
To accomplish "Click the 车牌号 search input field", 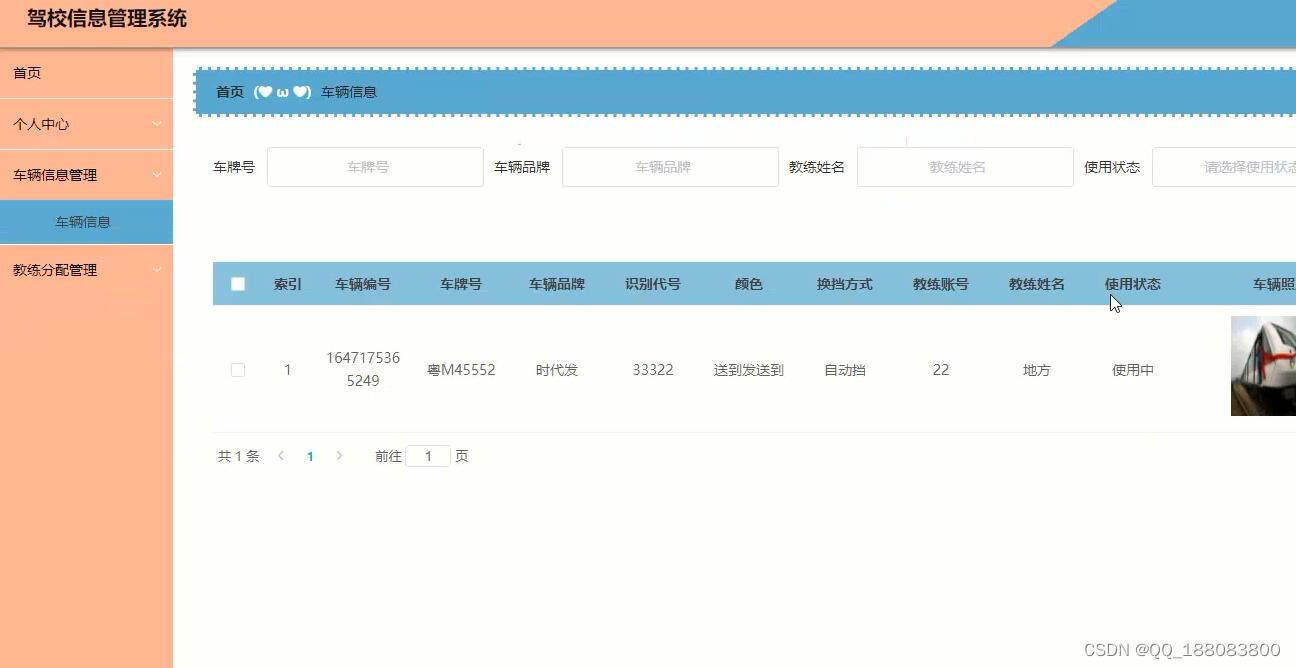I will coord(375,166).
